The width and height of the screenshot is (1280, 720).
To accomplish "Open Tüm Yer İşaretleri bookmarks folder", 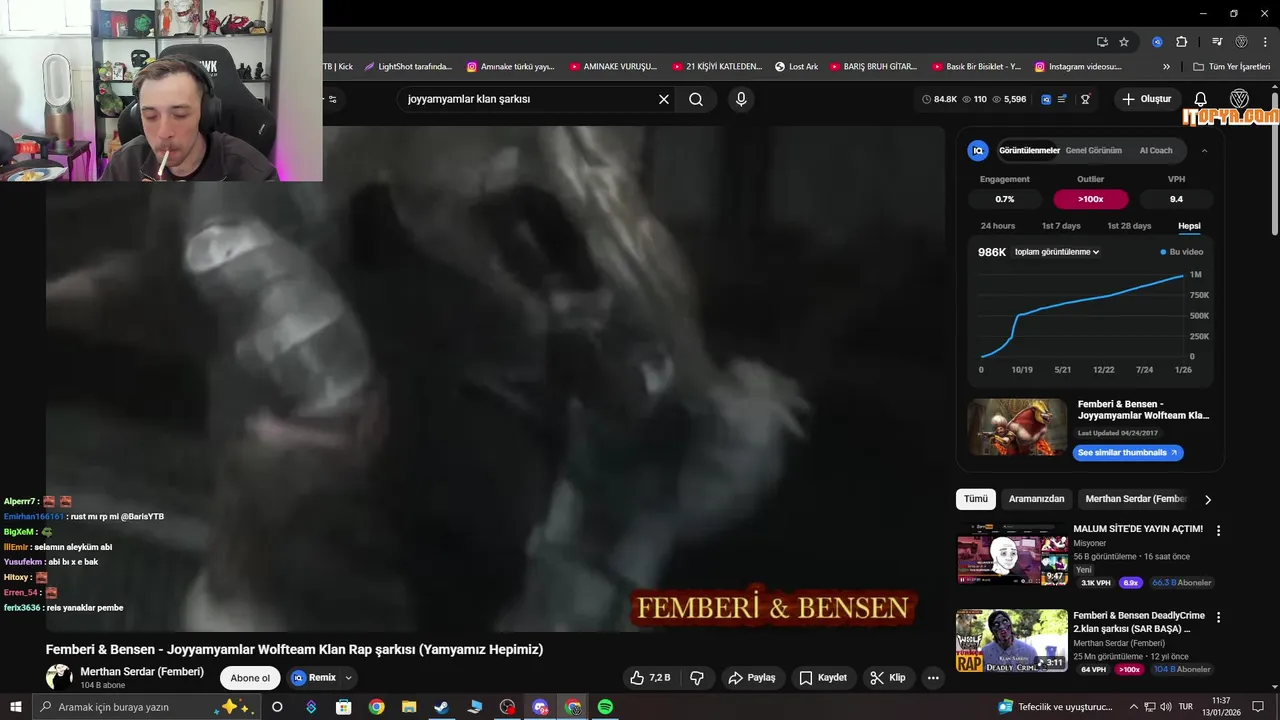I will pos(1232,67).
